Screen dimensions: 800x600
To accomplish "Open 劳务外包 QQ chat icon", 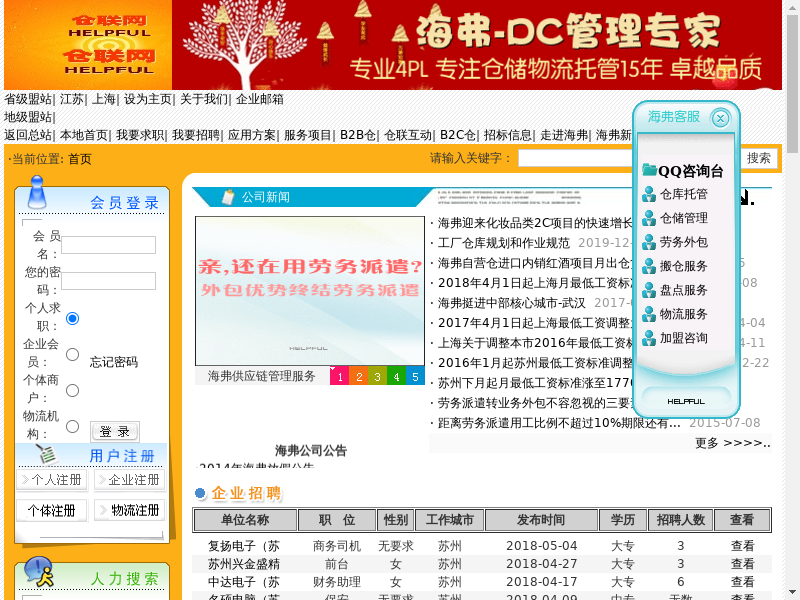I will 648,242.
